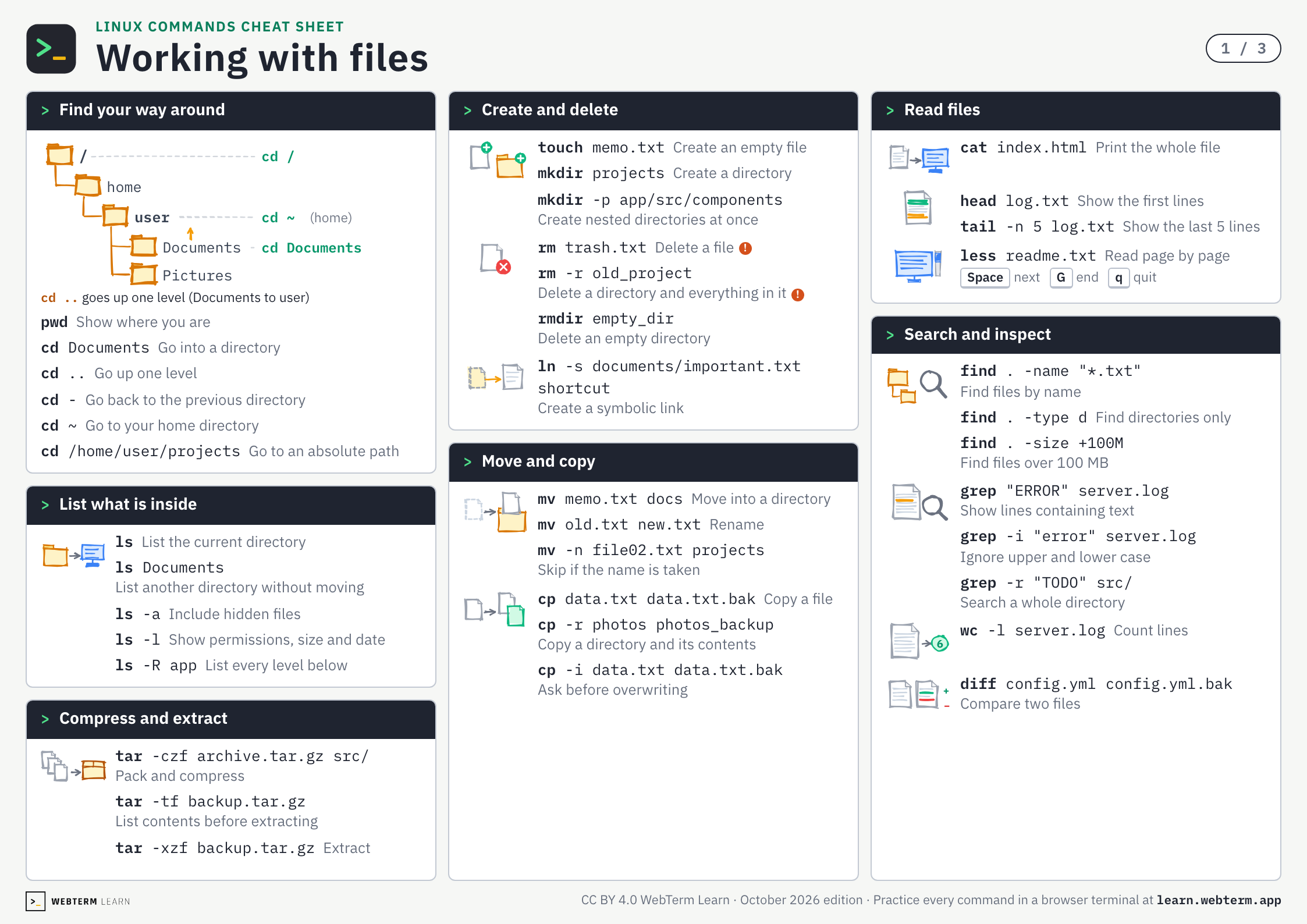
Task: Click warning badge after 'Delete a file'
Action: tap(745, 248)
